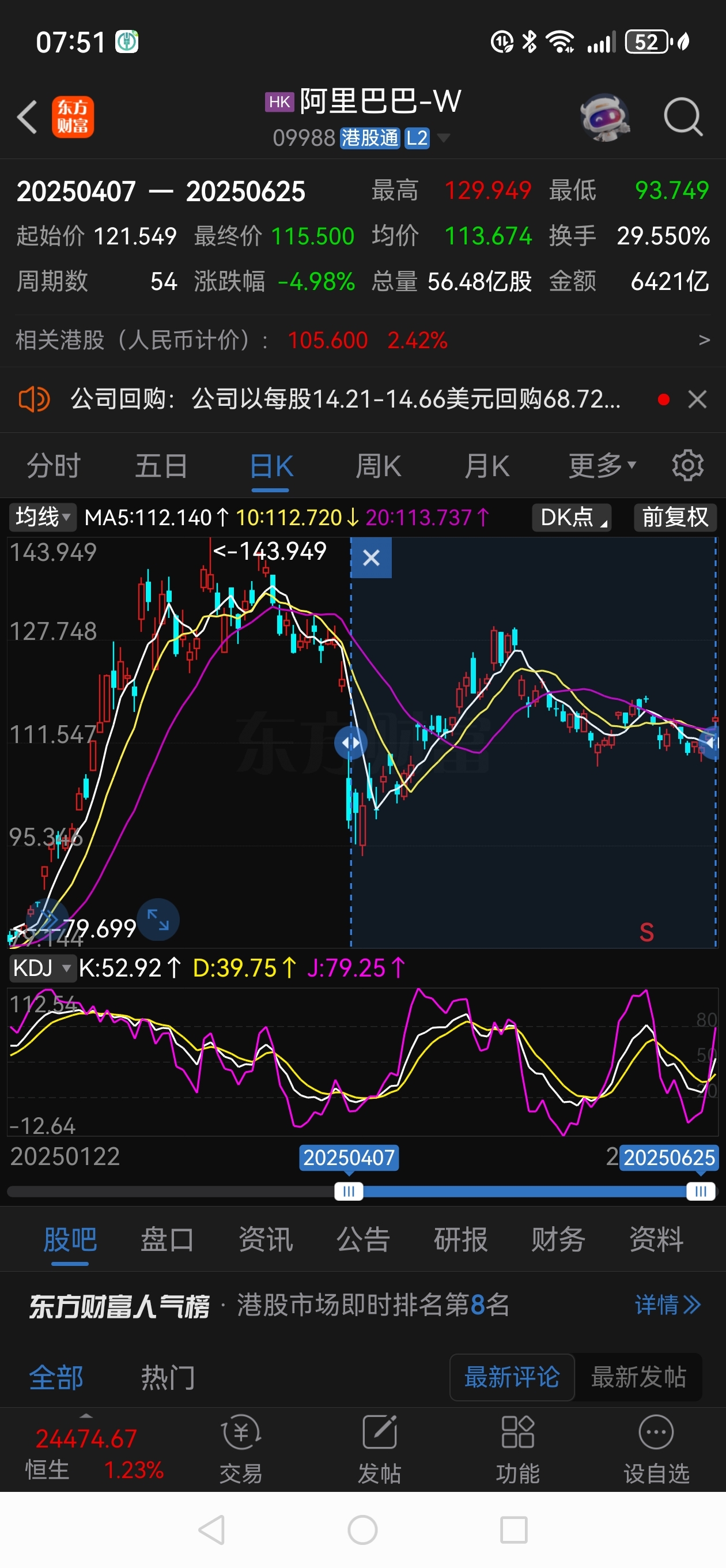Open chart settings gear icon
The width and height of the screenshot is (726, 1568).
click(687, 466)
